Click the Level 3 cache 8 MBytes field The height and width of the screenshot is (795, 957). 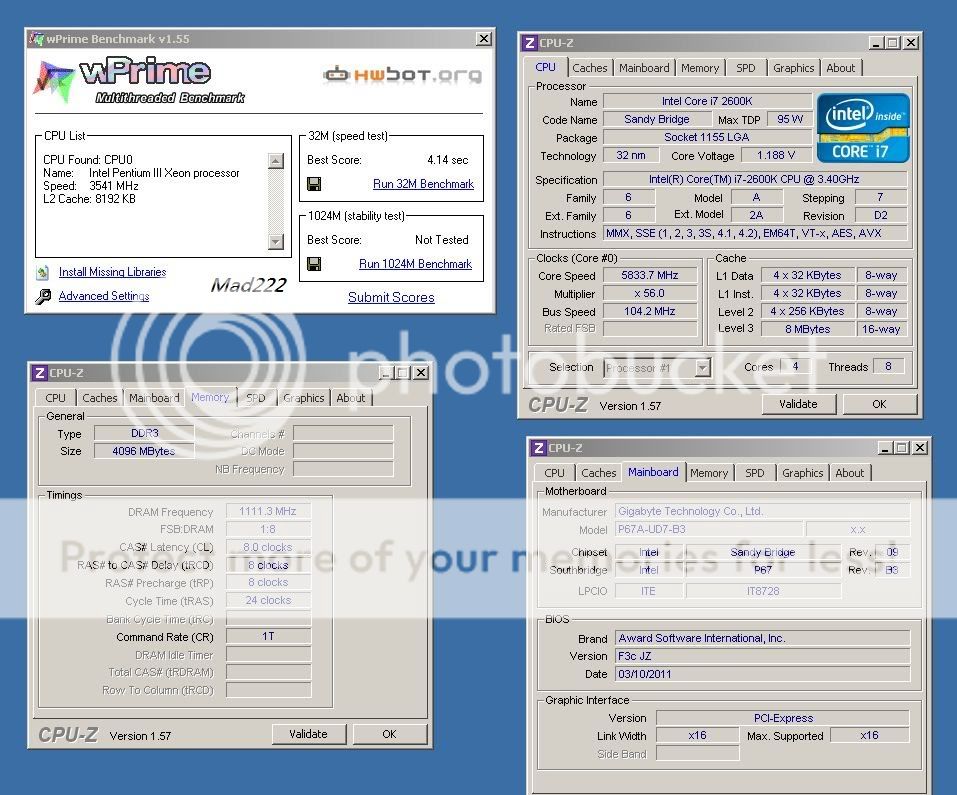tap(807, 329)
